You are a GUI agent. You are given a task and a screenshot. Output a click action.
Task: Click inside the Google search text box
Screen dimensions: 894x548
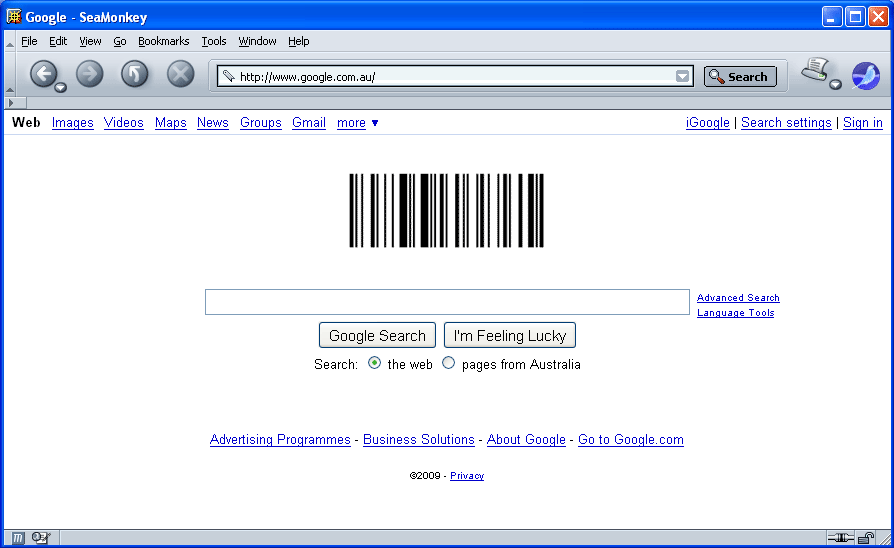(447, 302)
